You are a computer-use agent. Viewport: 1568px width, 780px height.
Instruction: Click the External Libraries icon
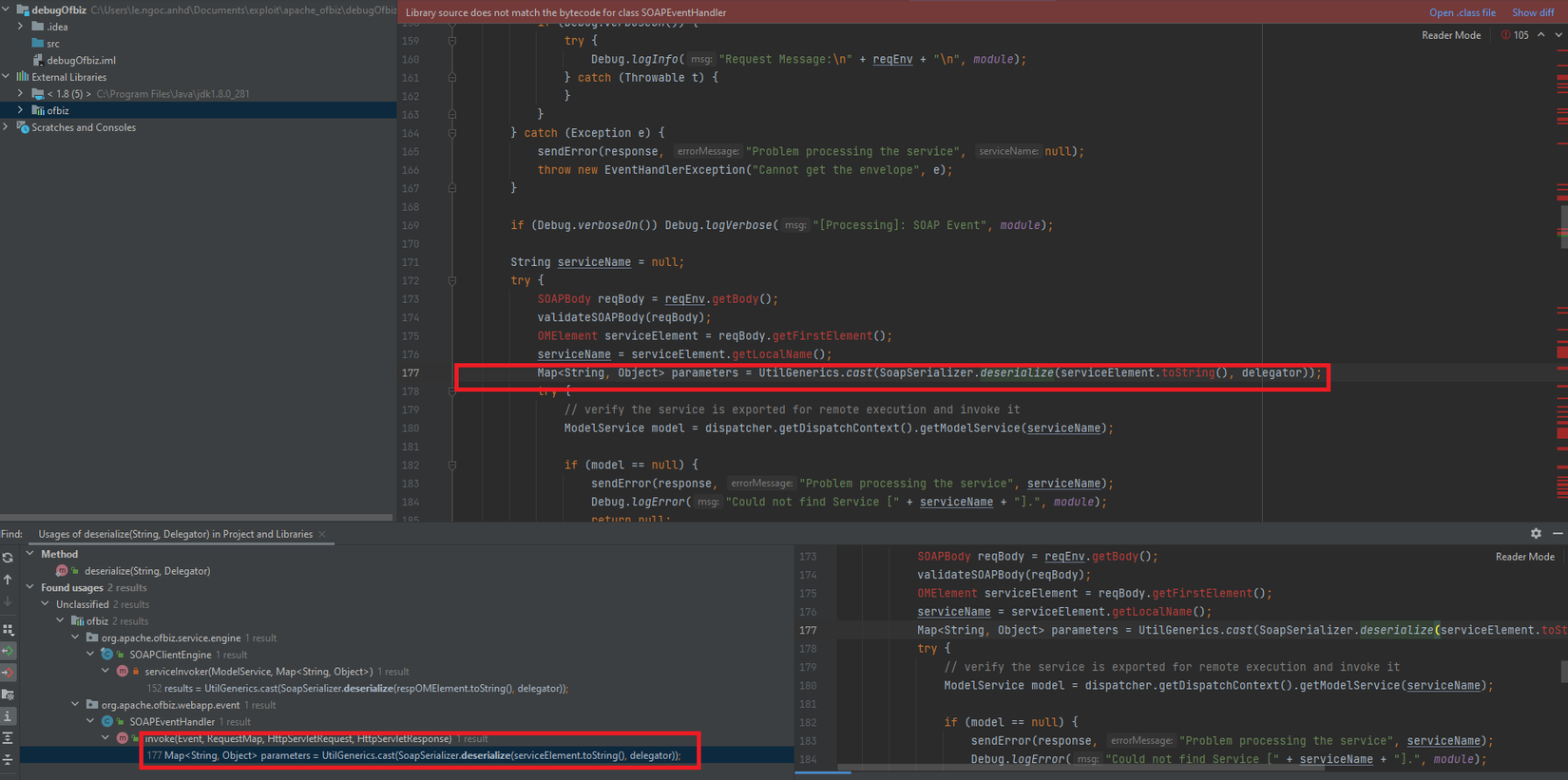point(23,77)
